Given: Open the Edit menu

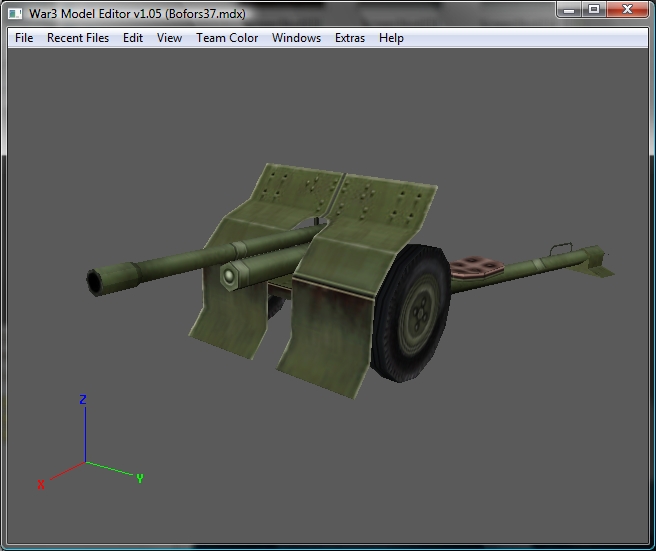Looking at the screenshot, I should pos(133,38).
